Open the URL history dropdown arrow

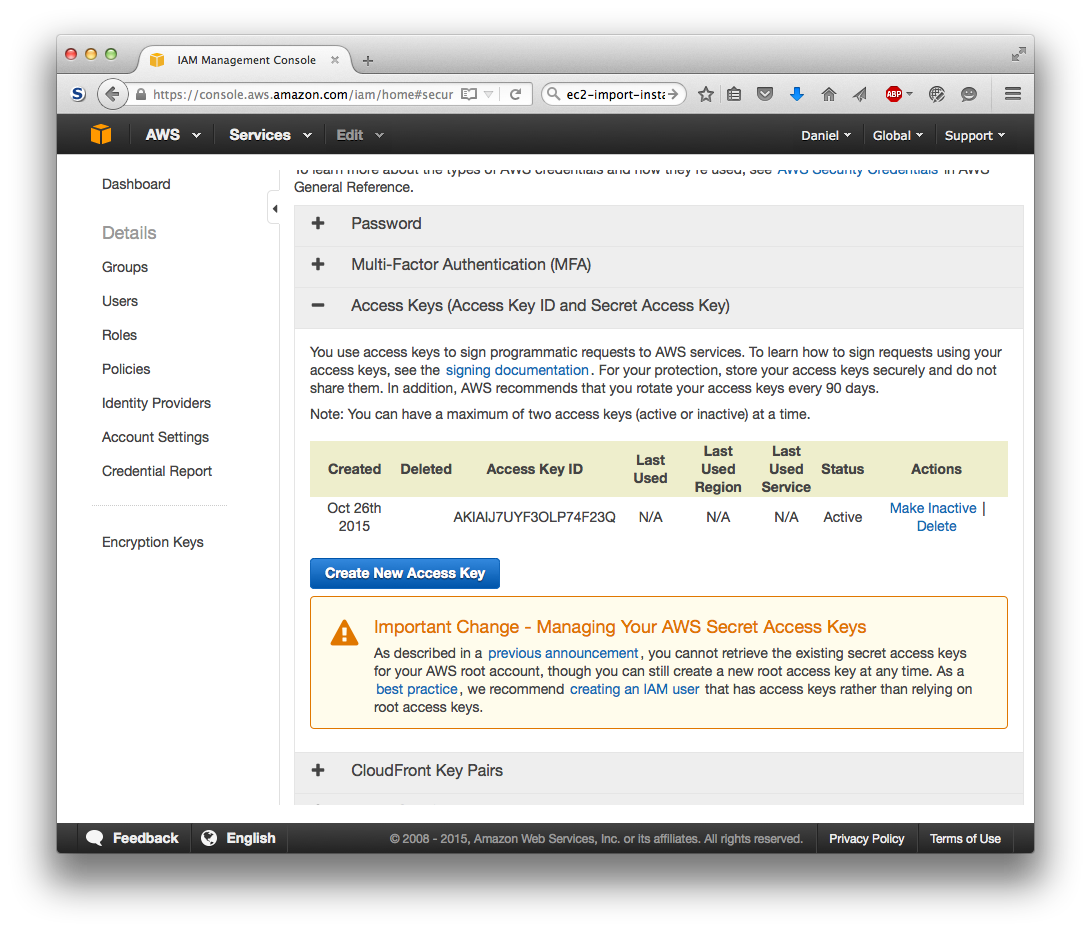click(x=488, y=94)
